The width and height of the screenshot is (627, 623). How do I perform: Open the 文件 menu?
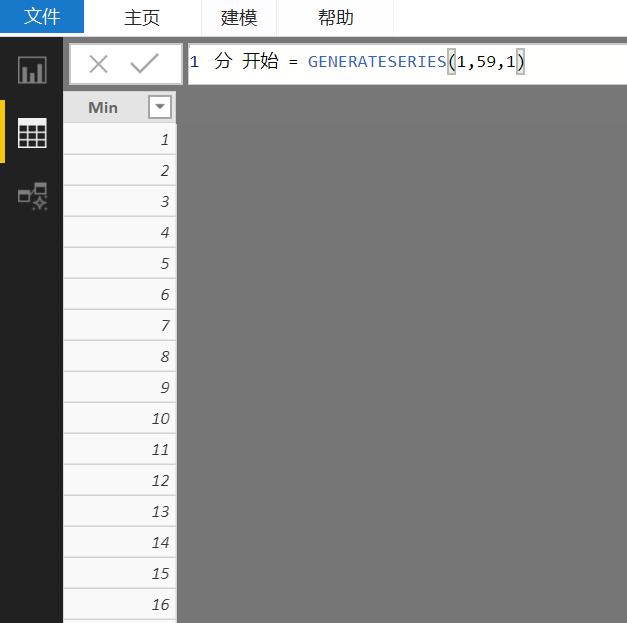tap(42, 16)
